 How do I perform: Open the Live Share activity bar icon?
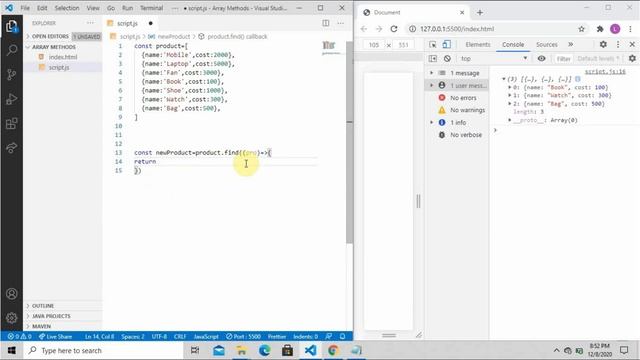(x=11, y=147)
